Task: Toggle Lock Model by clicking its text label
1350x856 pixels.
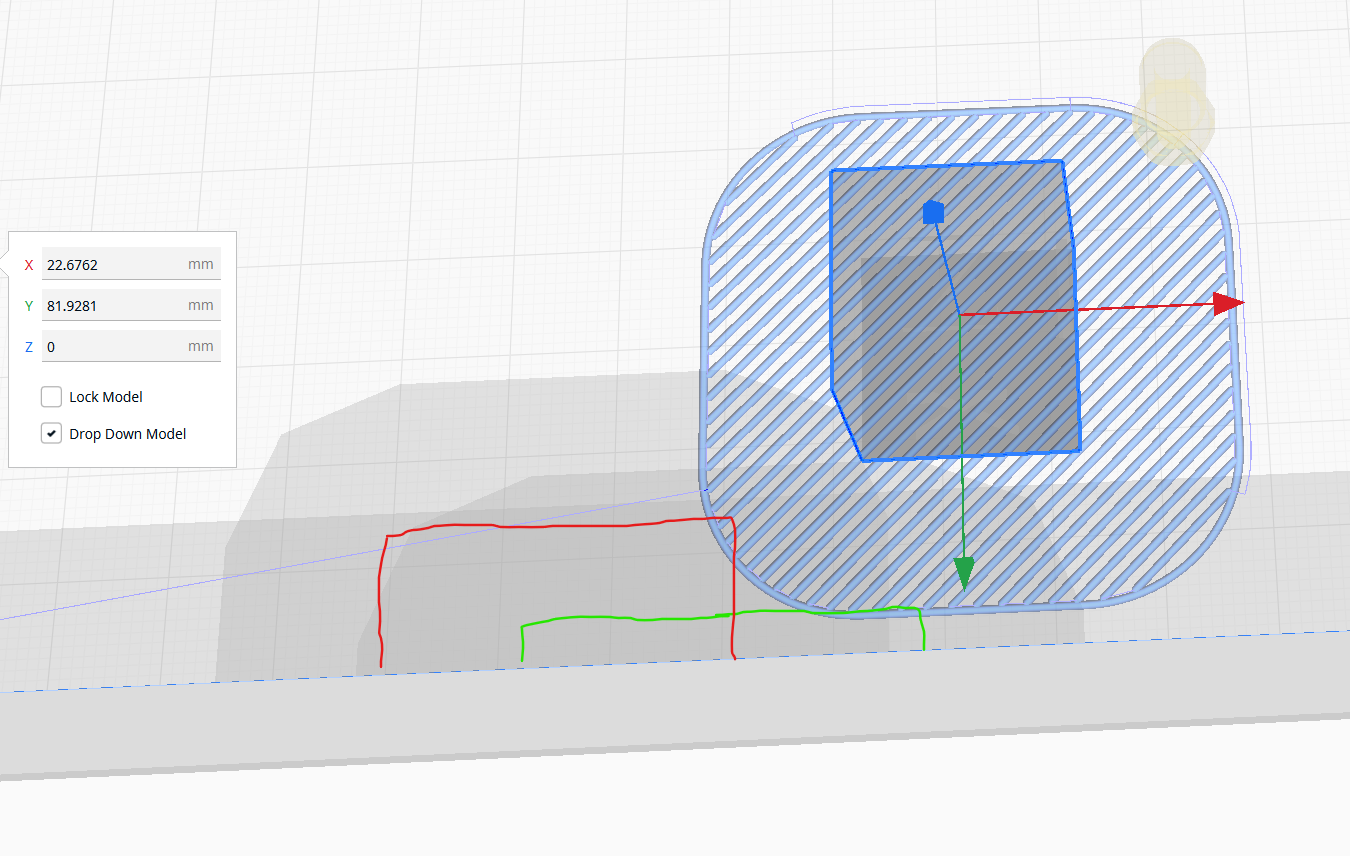Action: point(105,396)
